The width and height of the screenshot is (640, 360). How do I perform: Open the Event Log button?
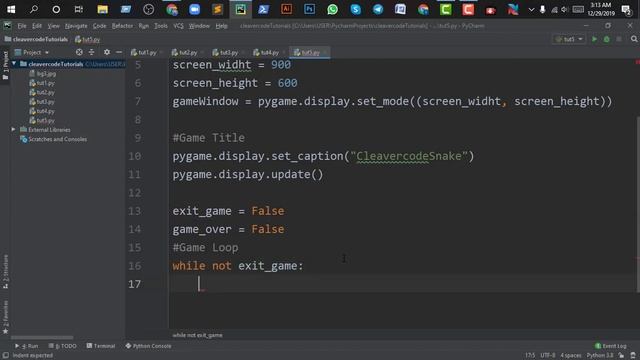point(611,346)
